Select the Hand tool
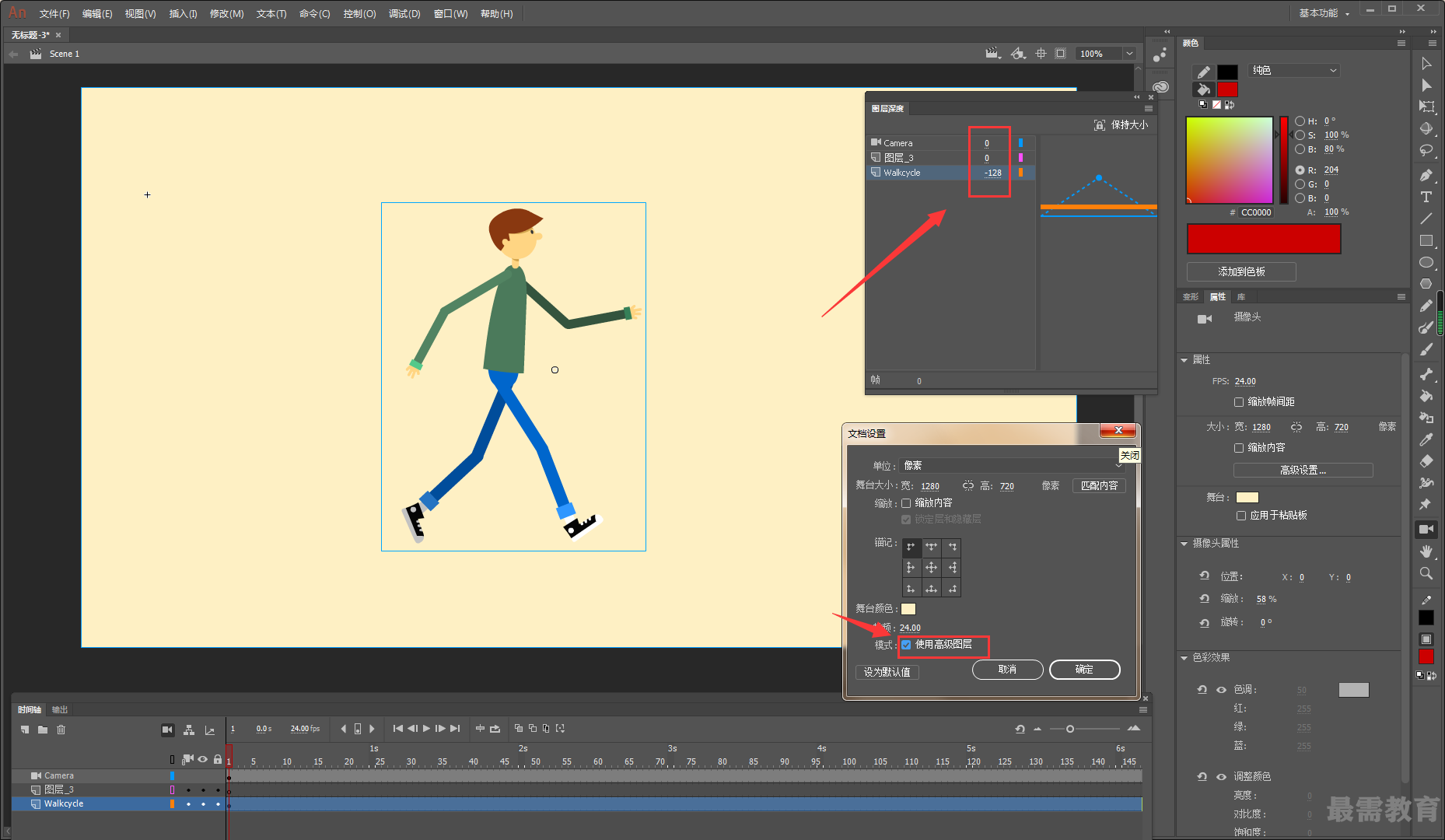Image resolution: width=1445 pixels, height=840 pixels. pyautogui.click(x=1426, y=551)
